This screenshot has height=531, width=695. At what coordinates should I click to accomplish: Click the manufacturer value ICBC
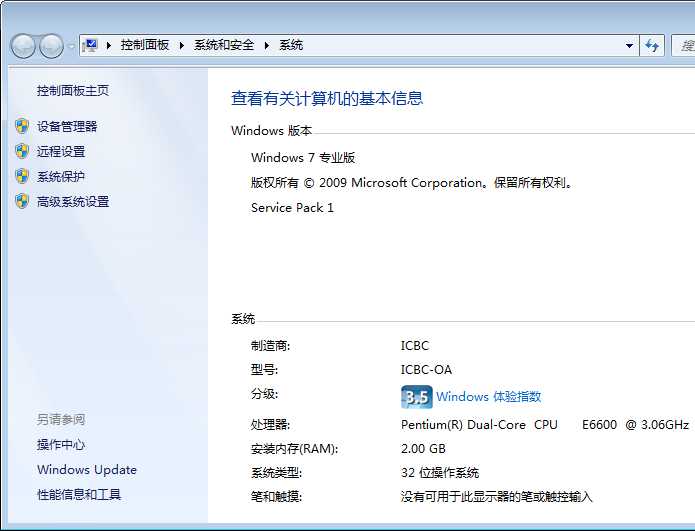pyautogui.click(x=415, y=345)
